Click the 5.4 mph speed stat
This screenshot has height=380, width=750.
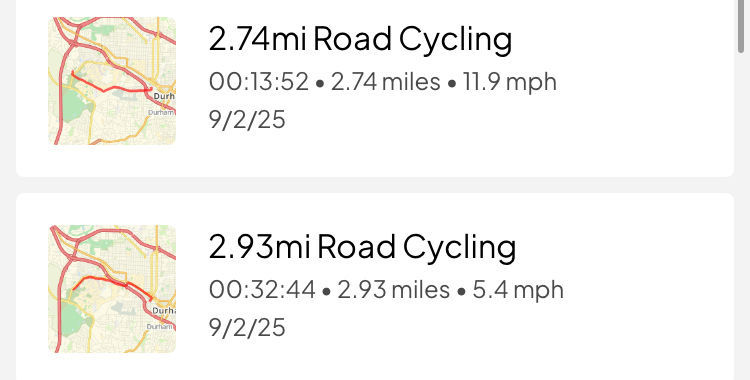518,290
